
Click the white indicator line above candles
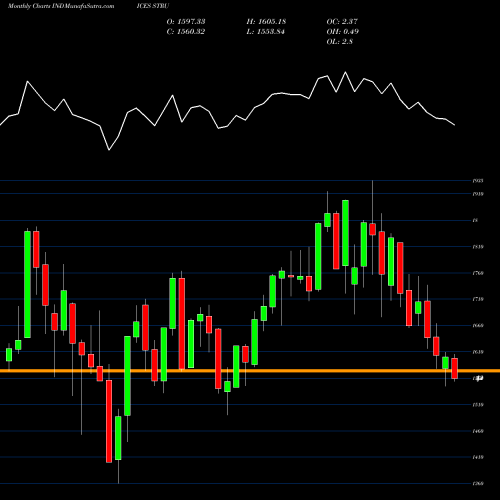click(227, 111)
